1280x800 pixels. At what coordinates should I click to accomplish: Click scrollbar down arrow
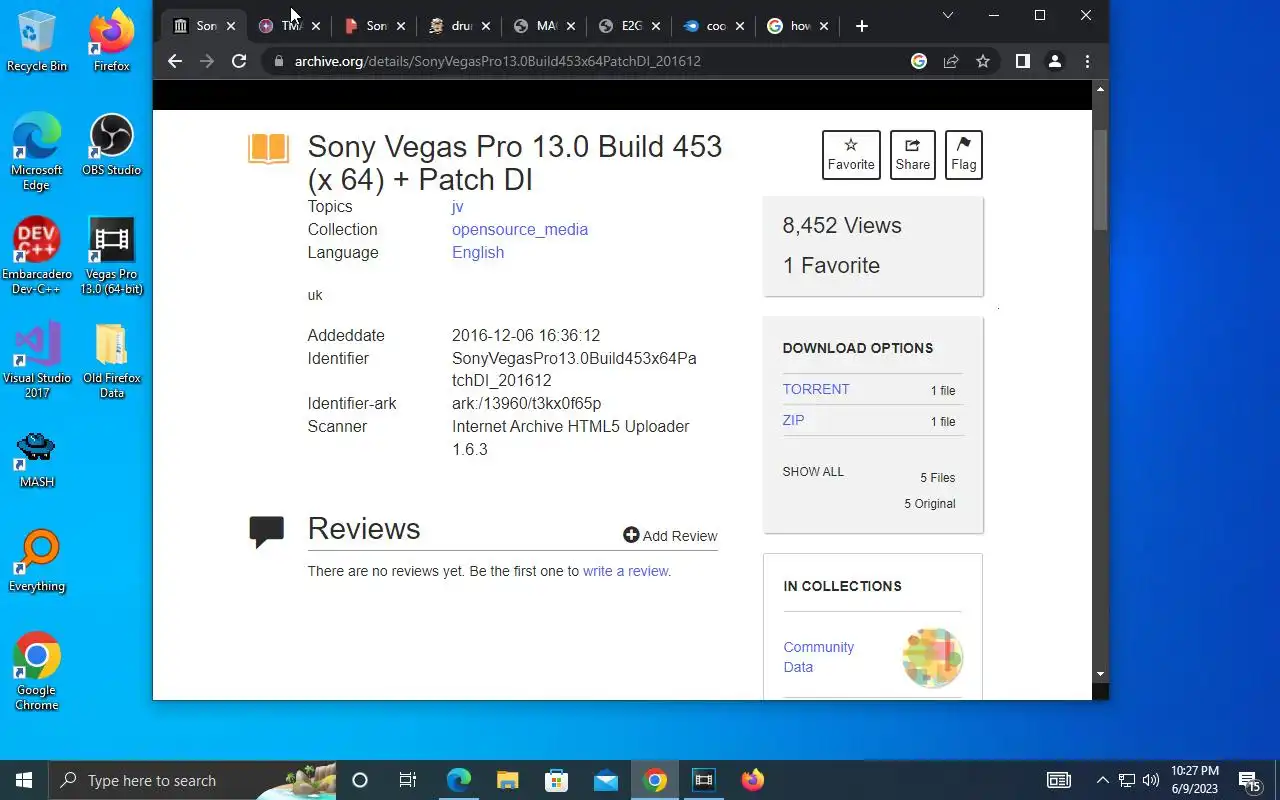point(1100,674)
